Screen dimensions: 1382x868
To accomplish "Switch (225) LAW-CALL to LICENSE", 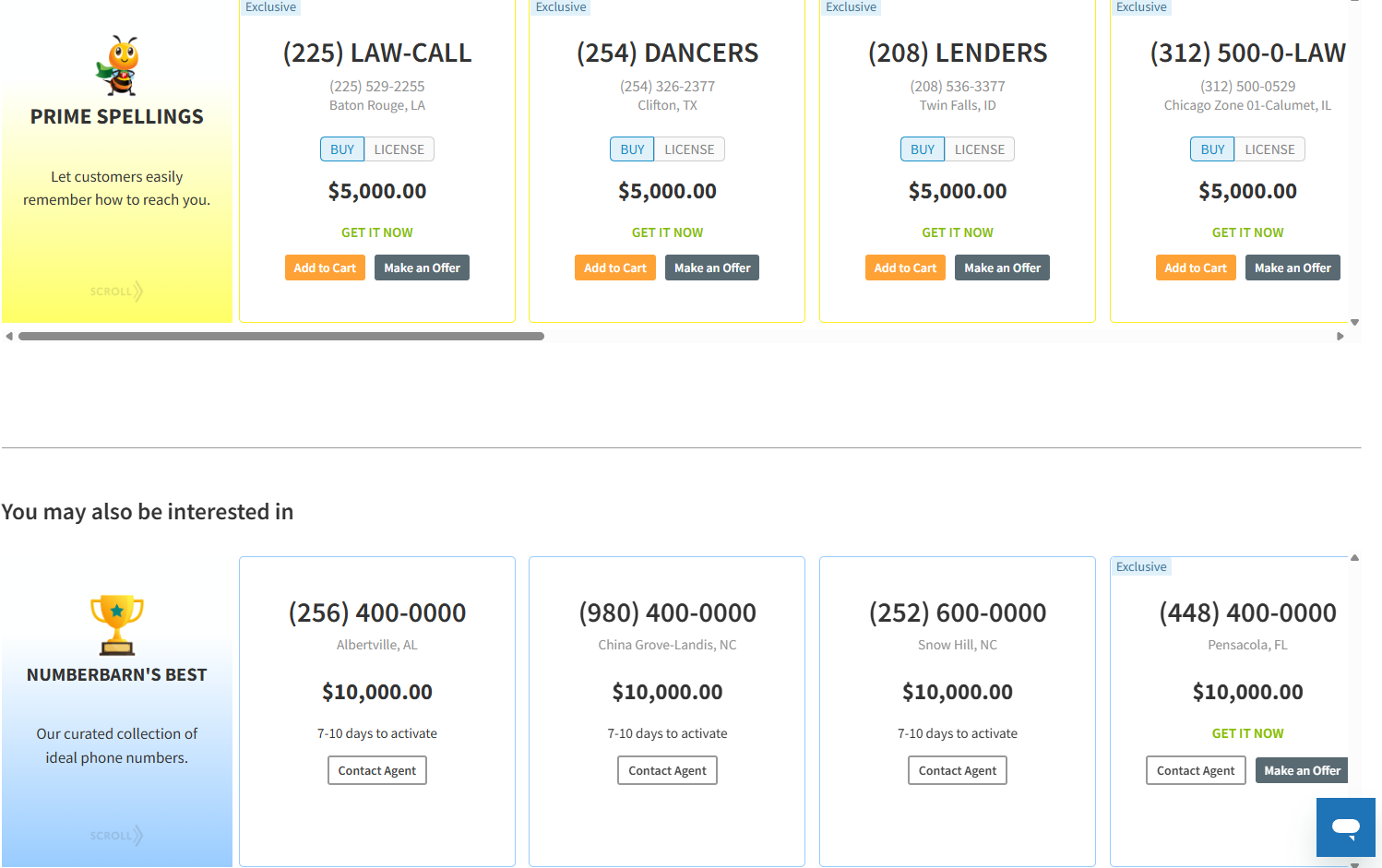I will (399, 149).
